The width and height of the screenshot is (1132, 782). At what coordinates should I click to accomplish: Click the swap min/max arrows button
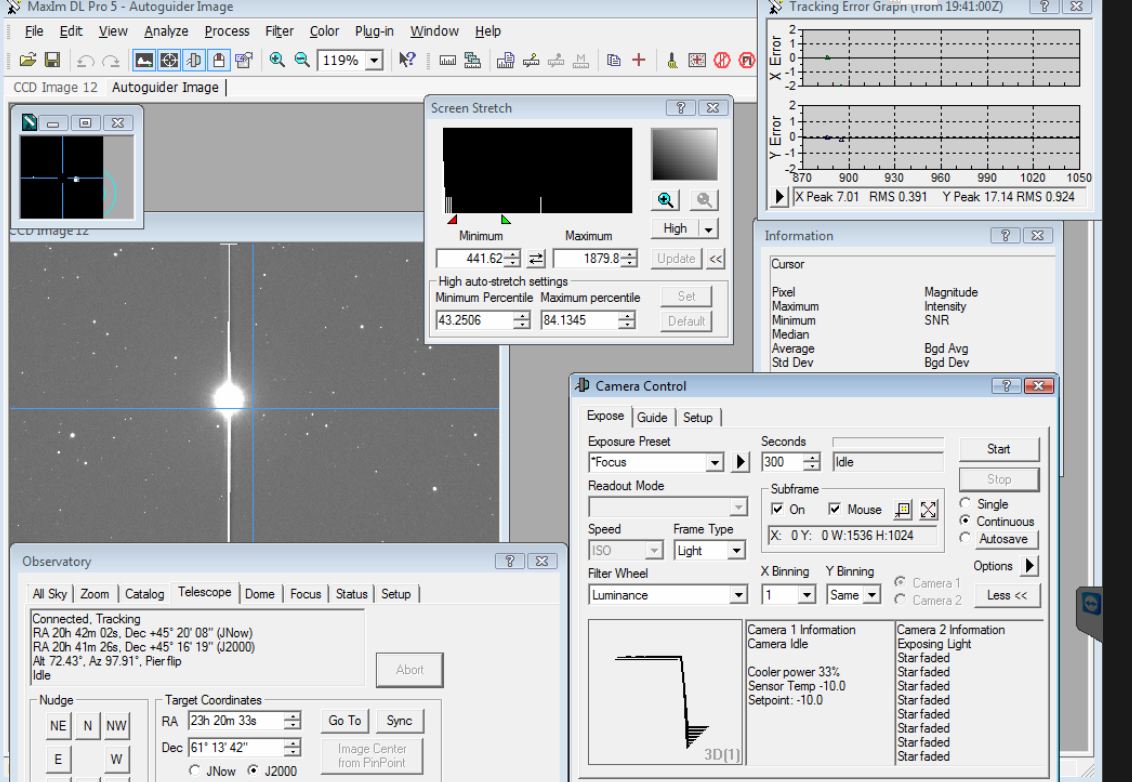pos(536,259)
